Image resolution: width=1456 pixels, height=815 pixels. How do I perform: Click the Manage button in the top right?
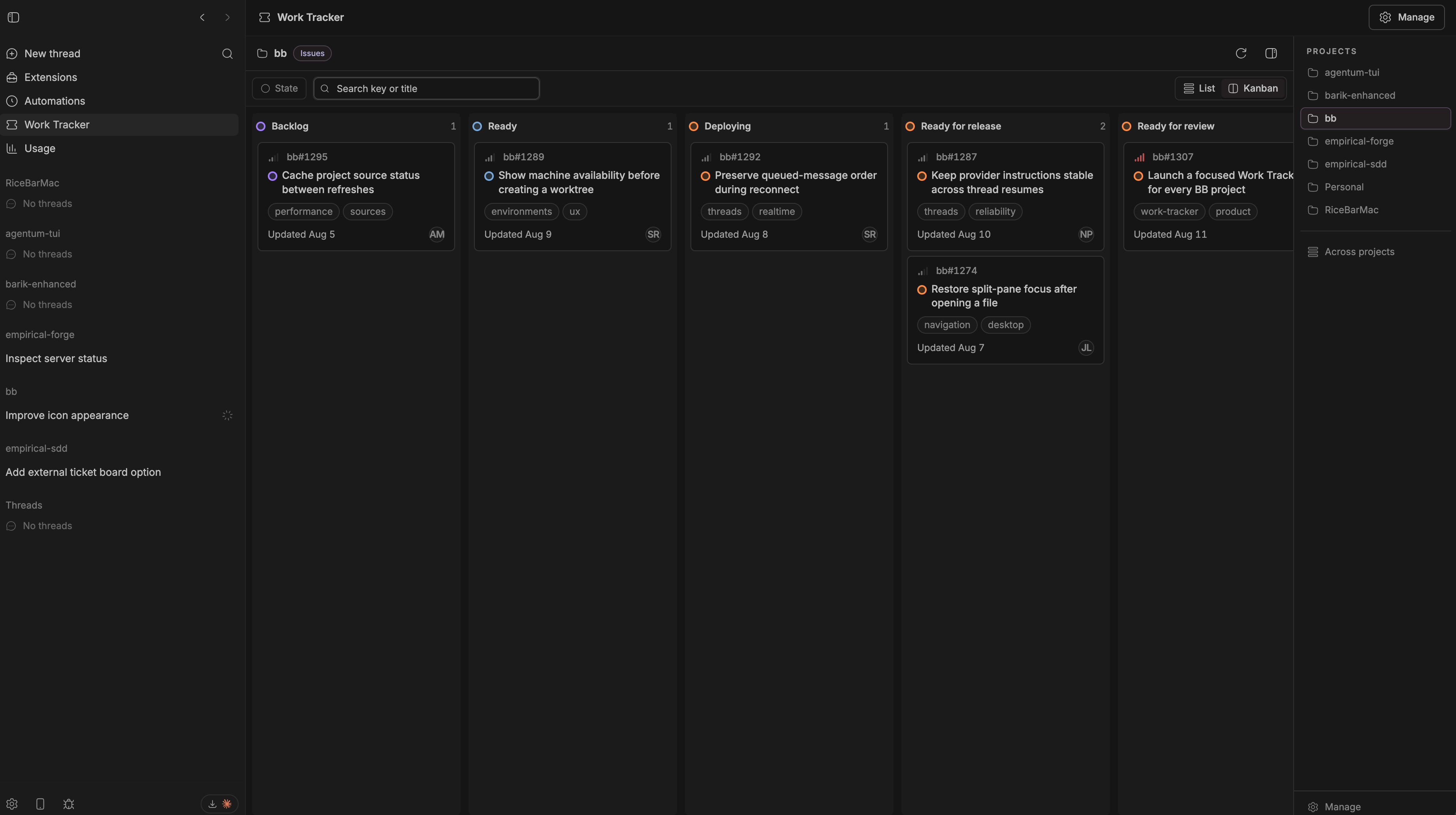tap(1406, 17)
